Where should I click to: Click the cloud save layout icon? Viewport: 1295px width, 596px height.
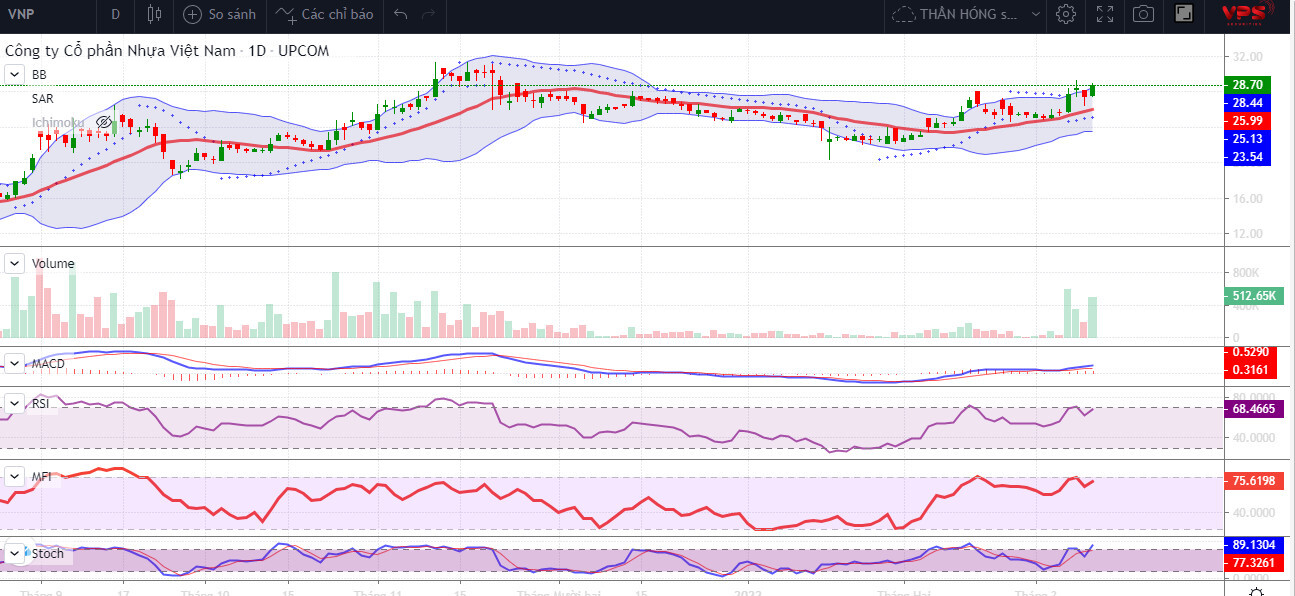(x=903, y=15)
